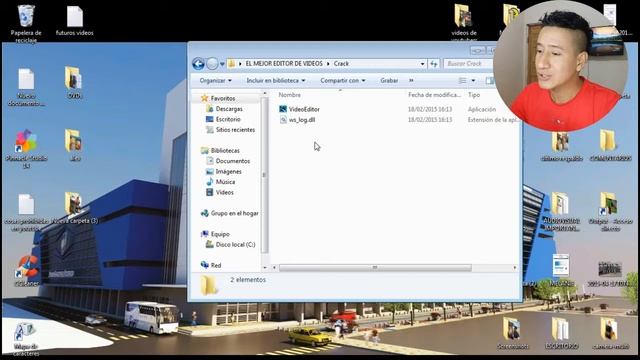
Task: Select the futuros videos file on desktop
Action: coord(75,21)
